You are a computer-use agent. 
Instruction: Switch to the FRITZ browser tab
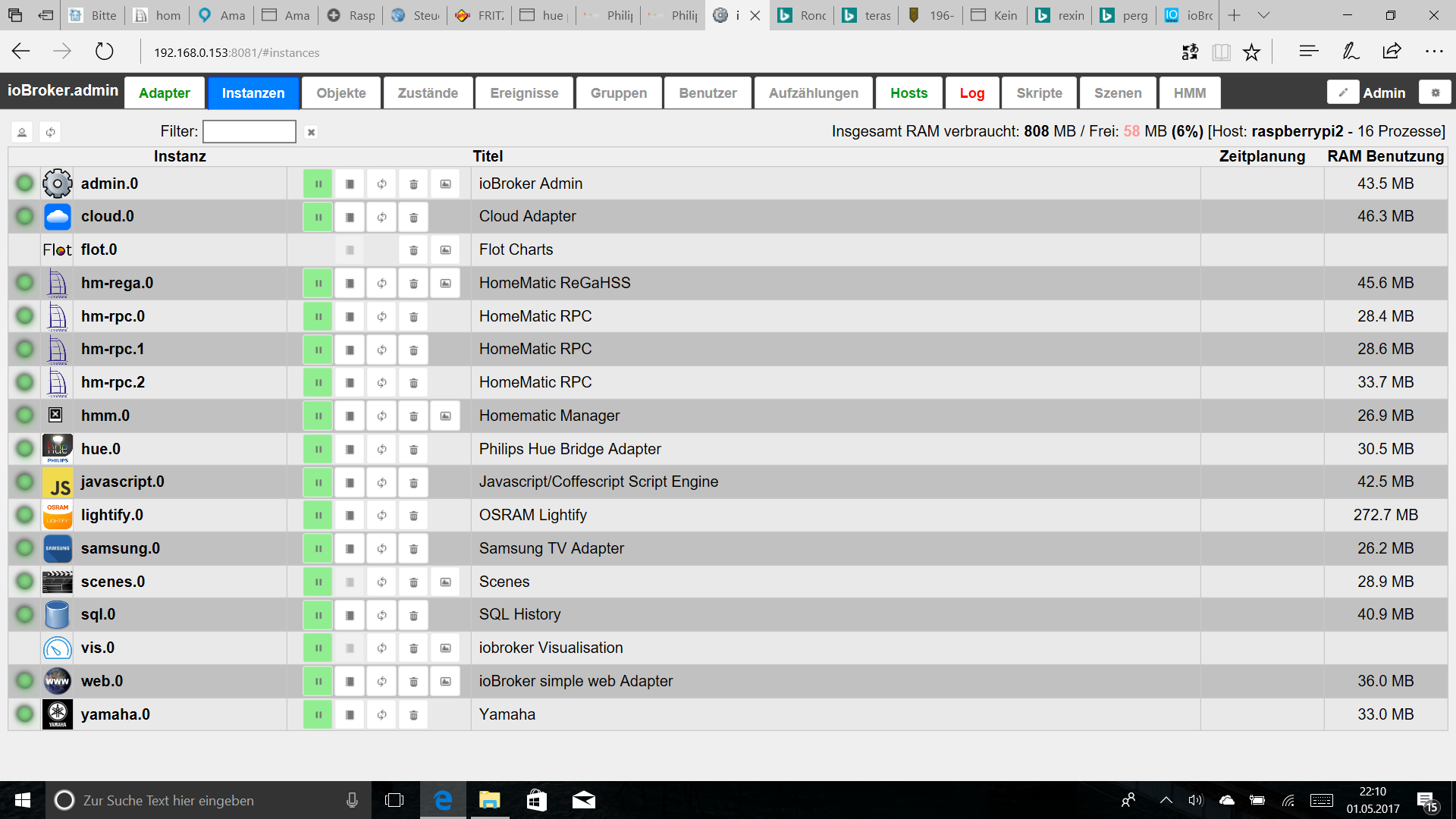479,15
